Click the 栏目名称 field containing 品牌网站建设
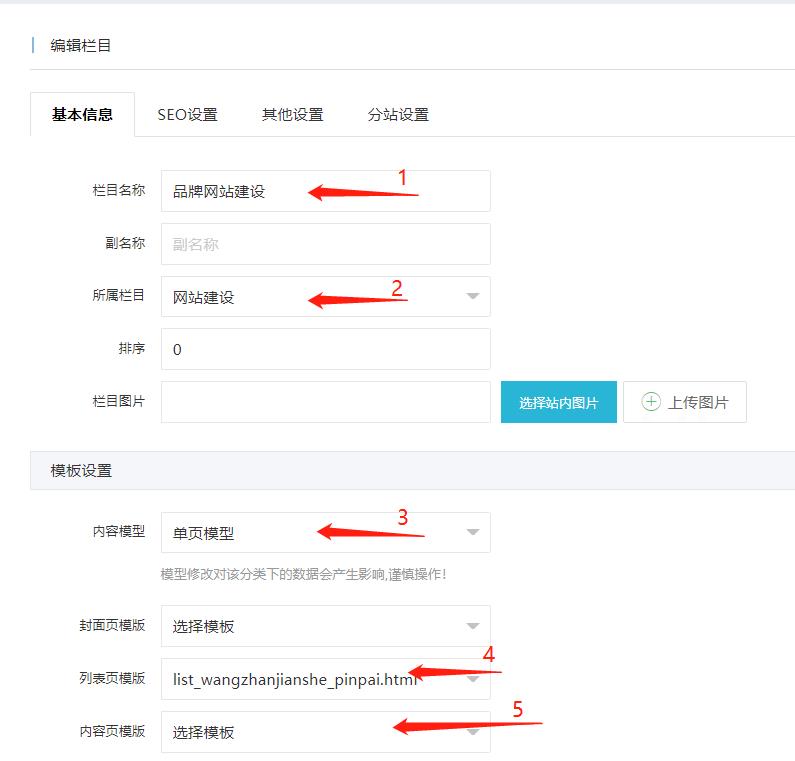795x761 pixels. (x=325, y=191)
